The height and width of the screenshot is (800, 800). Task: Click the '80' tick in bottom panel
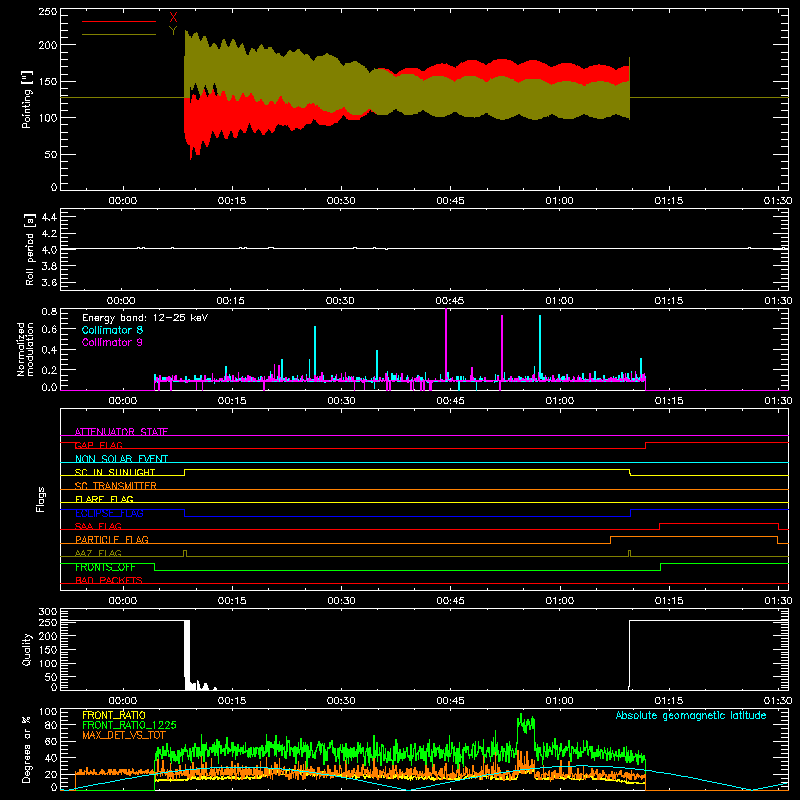pyautogui.click(x=51, y=724)
